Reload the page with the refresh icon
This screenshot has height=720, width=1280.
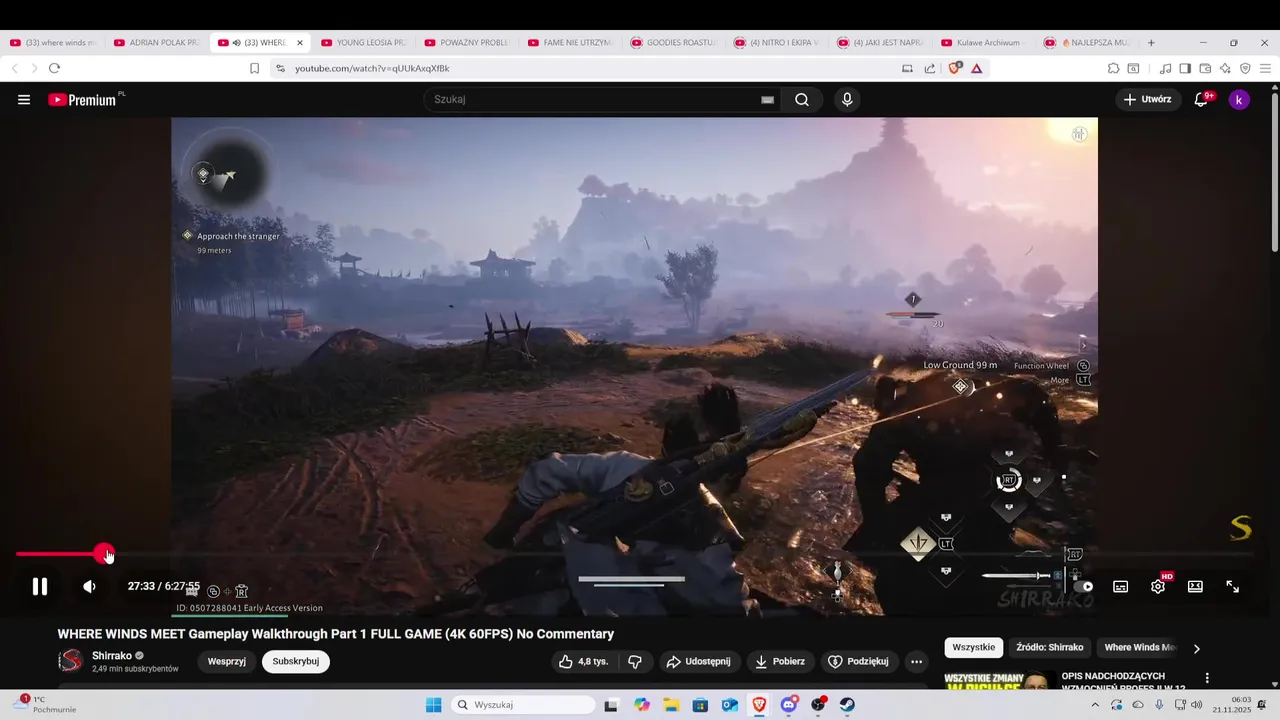(x=54, y=68)
